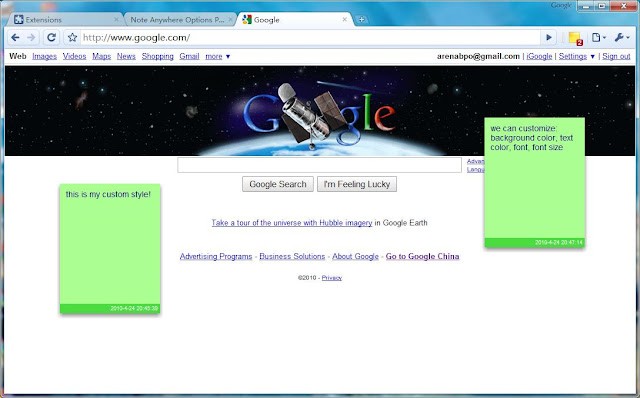This screenshot has width=640, height=398.
Task: Open the Hubble imagery tour link
Action: [x=291, y=223]
